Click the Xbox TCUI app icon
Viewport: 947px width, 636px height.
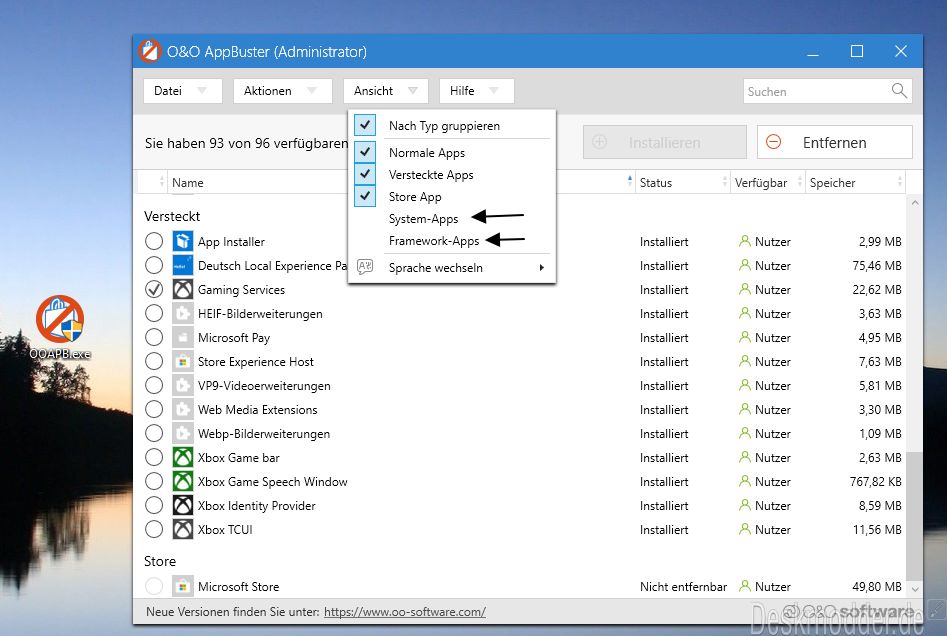pos(182,530)
